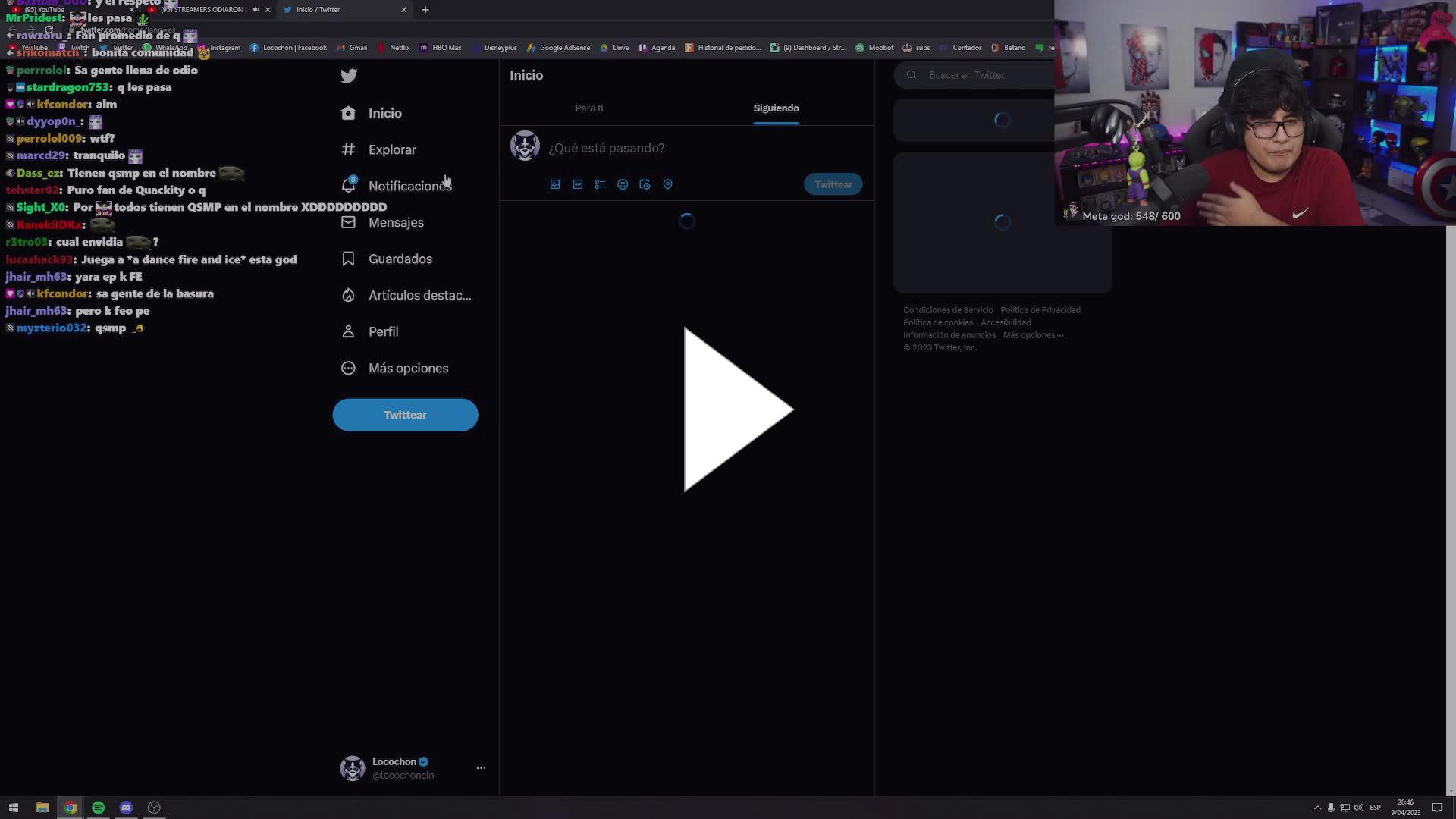Open Mensajes in the Twitter sidebar
Image resolution: width=1456 pixels, height=819 pixels.
[396, 222]
